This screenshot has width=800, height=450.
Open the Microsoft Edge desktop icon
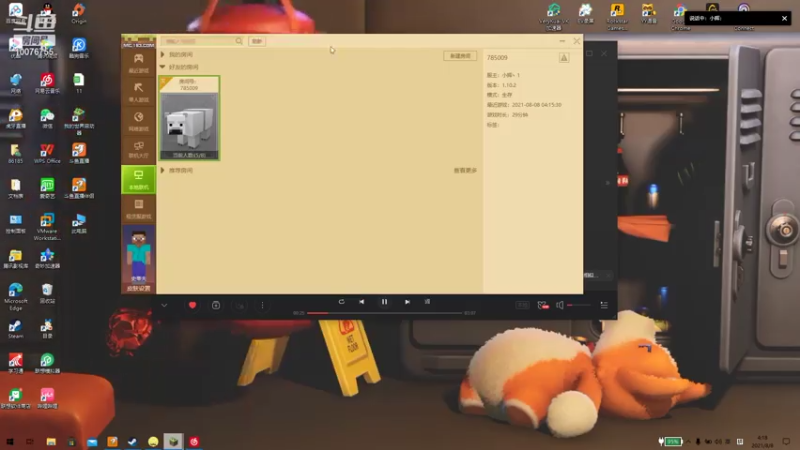point(15,296)
